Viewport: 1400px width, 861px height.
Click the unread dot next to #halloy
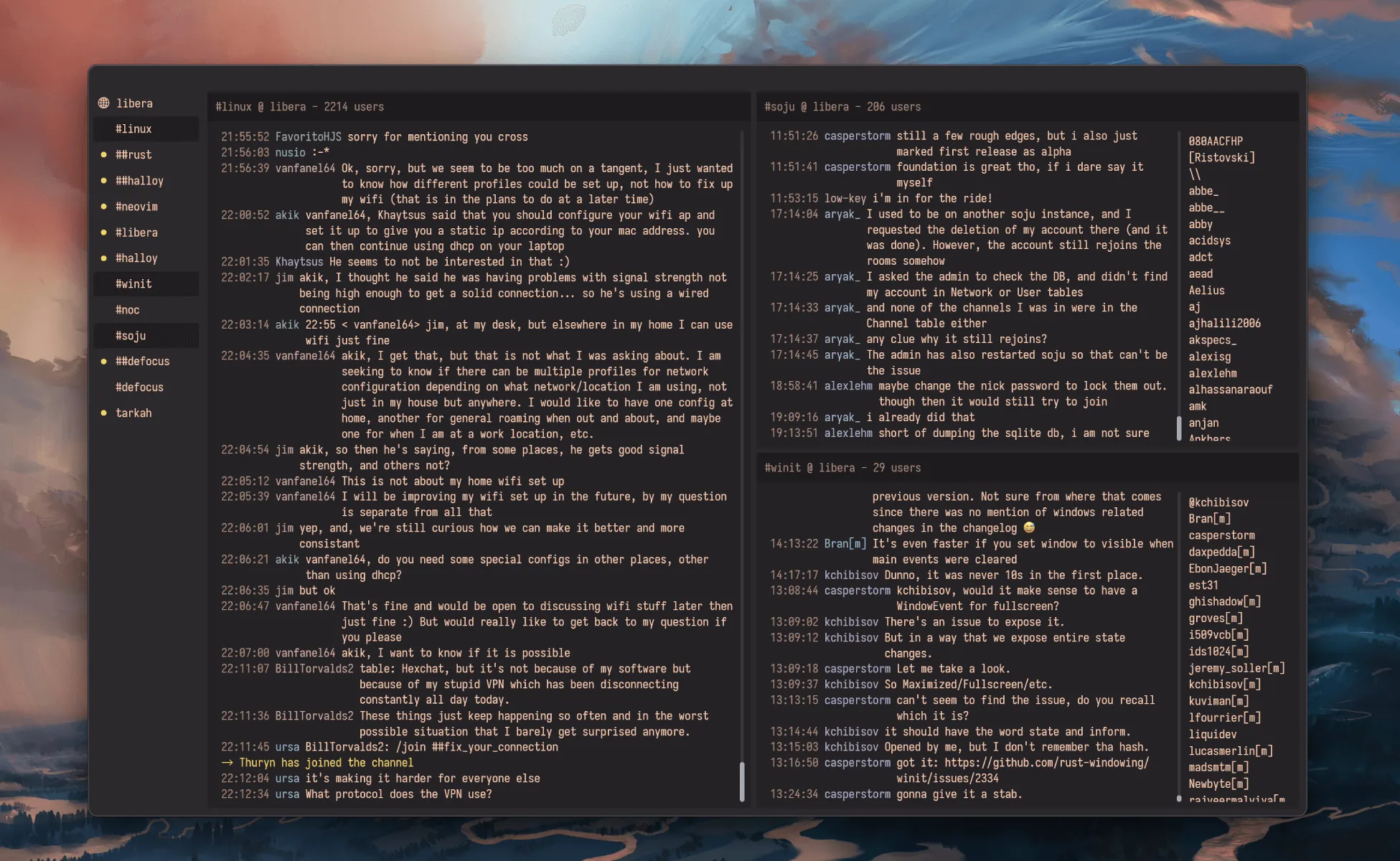point(105,258)
